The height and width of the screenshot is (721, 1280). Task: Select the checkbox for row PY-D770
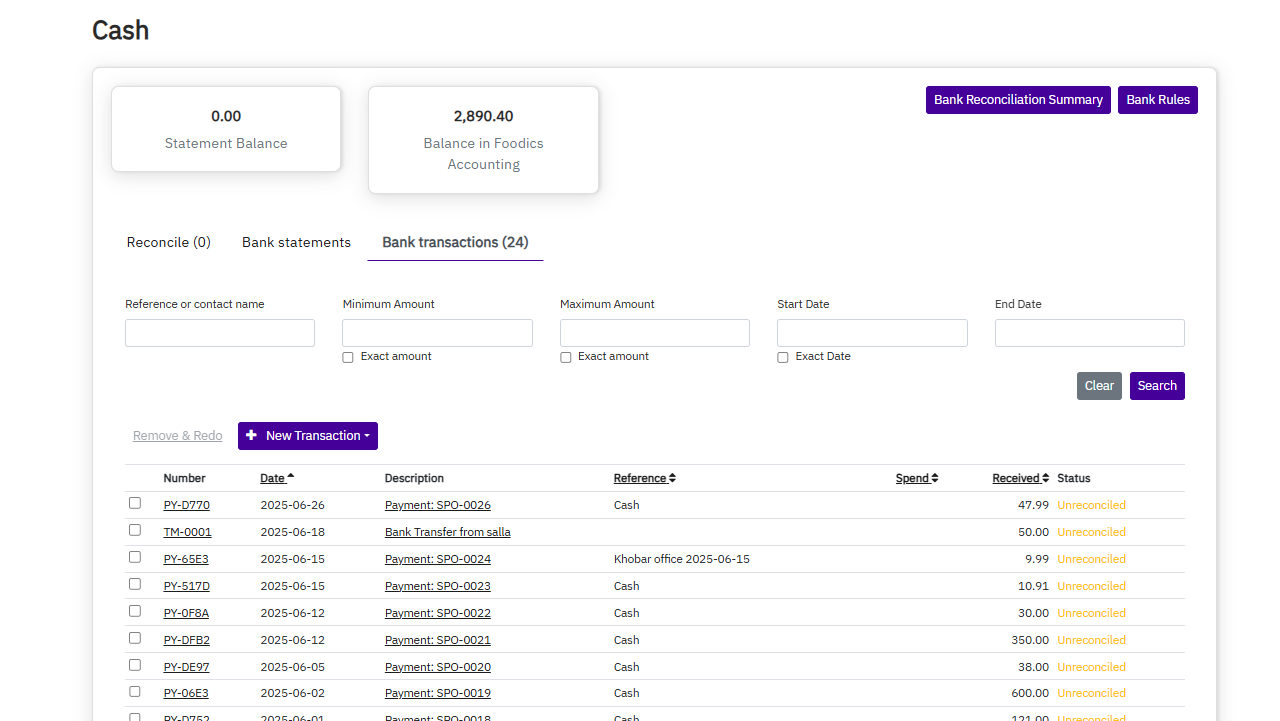135,503
